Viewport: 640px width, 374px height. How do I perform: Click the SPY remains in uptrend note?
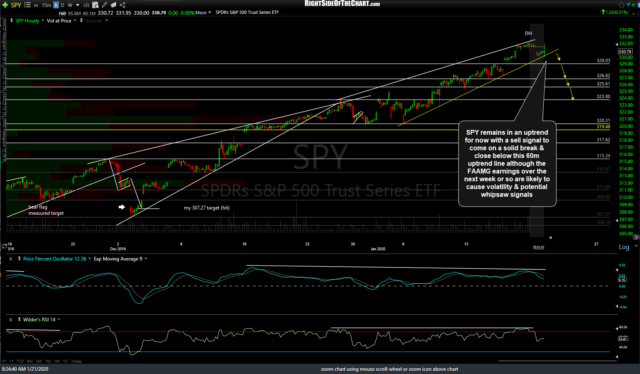coord(507,163)
